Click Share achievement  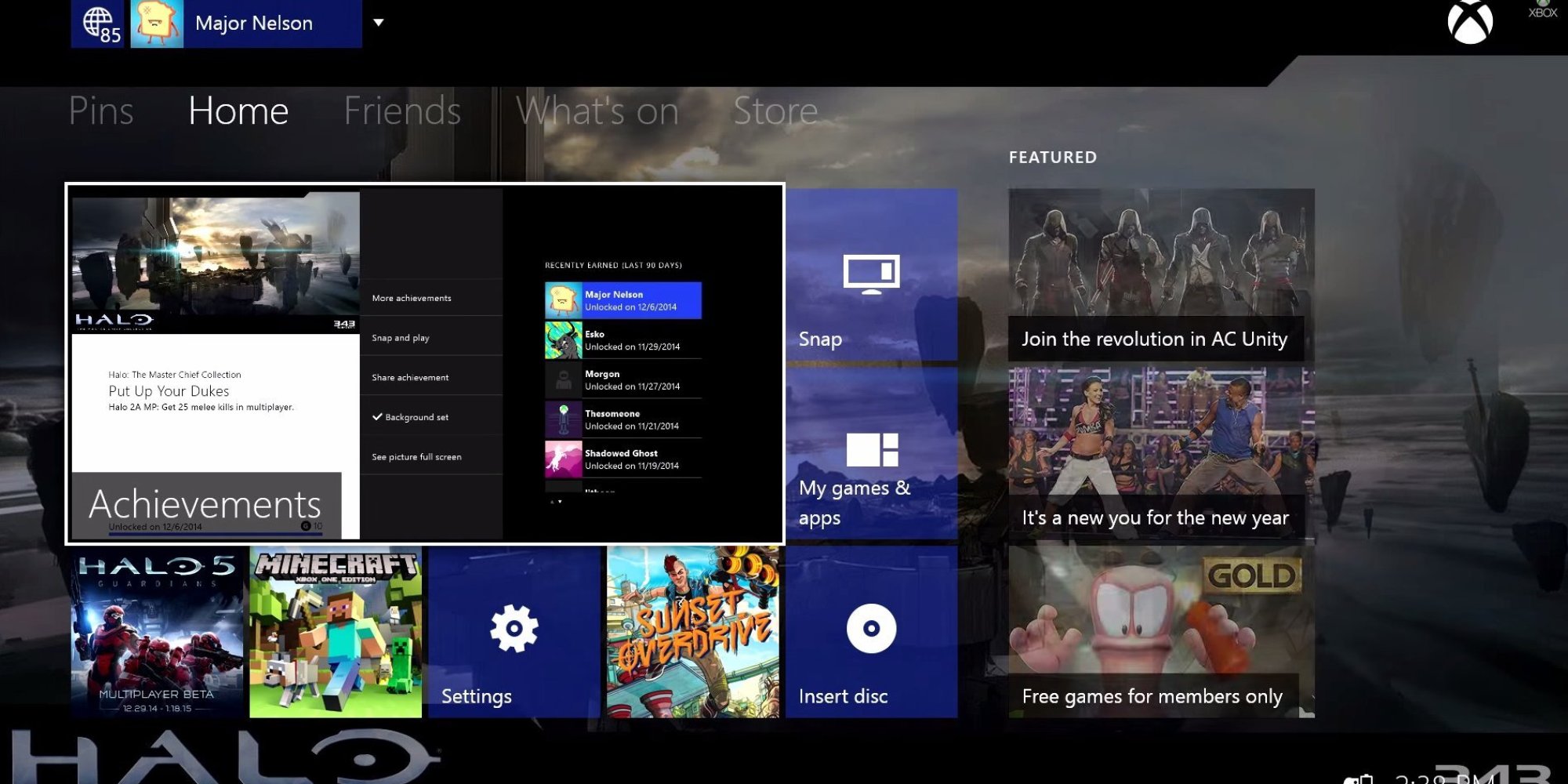tap(410, 377)
